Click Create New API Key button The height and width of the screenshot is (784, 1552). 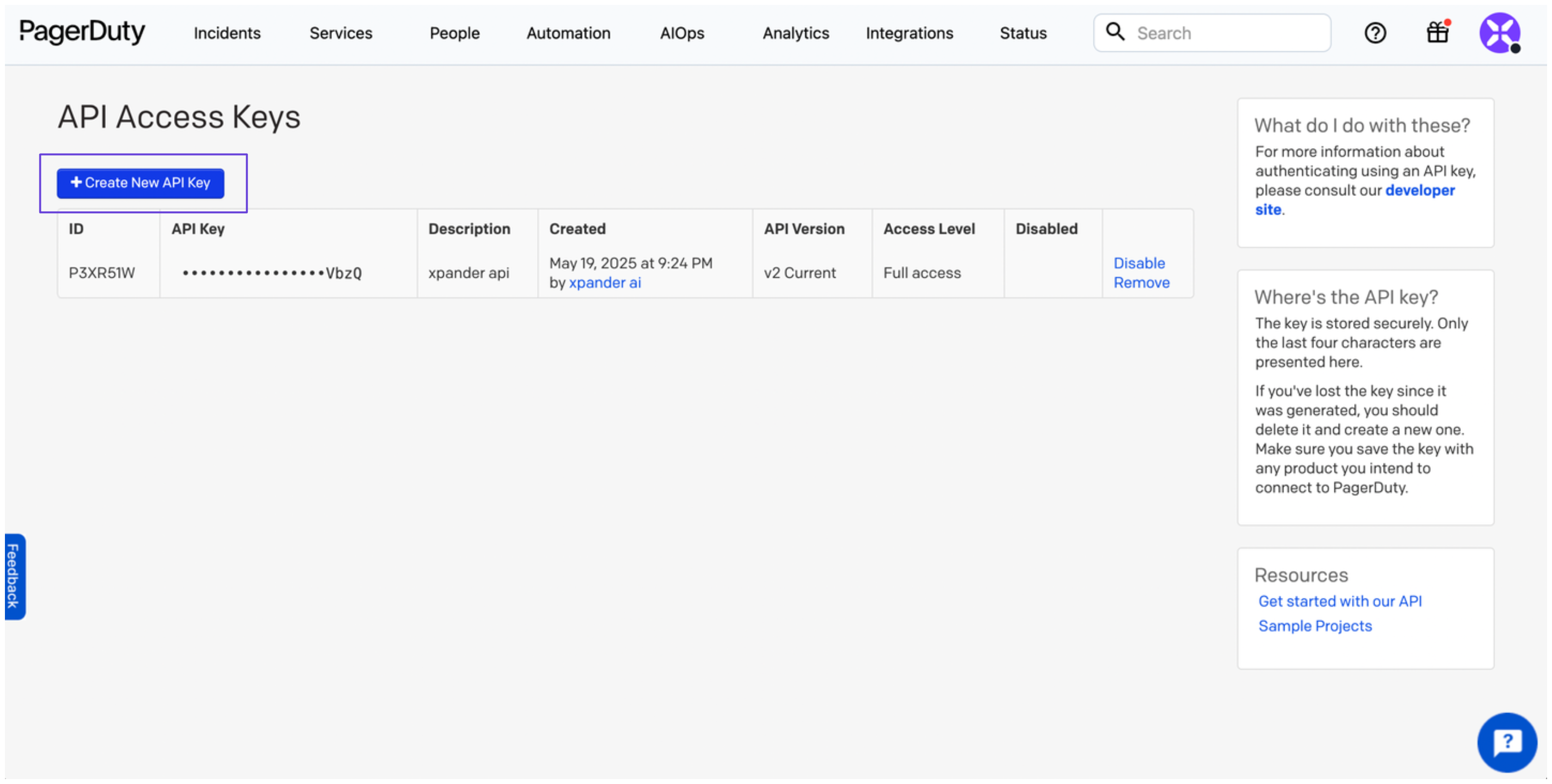click(x=140, y=183)
